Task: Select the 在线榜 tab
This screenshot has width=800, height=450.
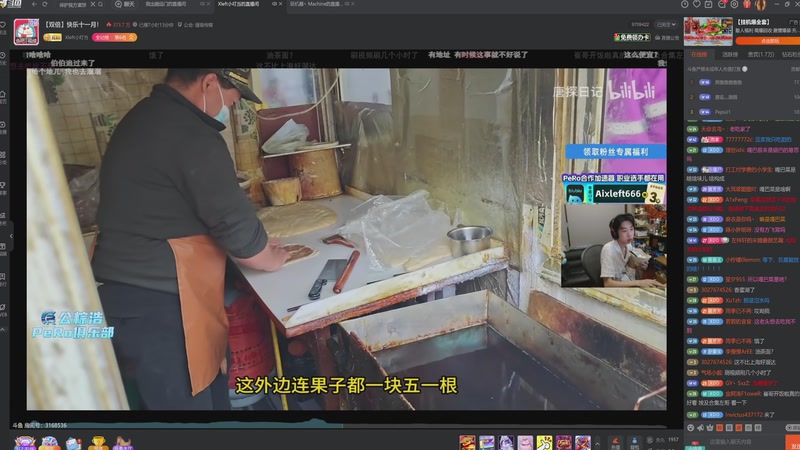Action: [x=699, y=54]
